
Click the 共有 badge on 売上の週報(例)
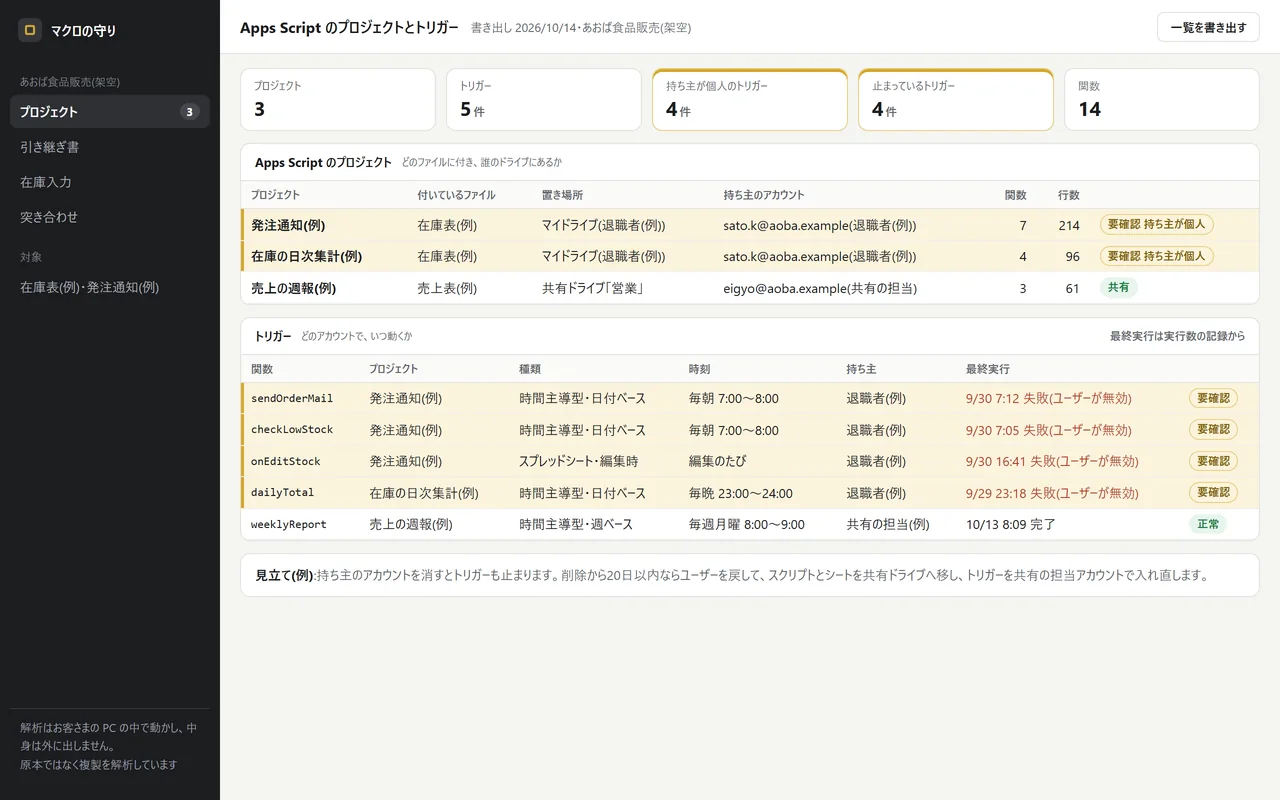(x=1119, y=287)
